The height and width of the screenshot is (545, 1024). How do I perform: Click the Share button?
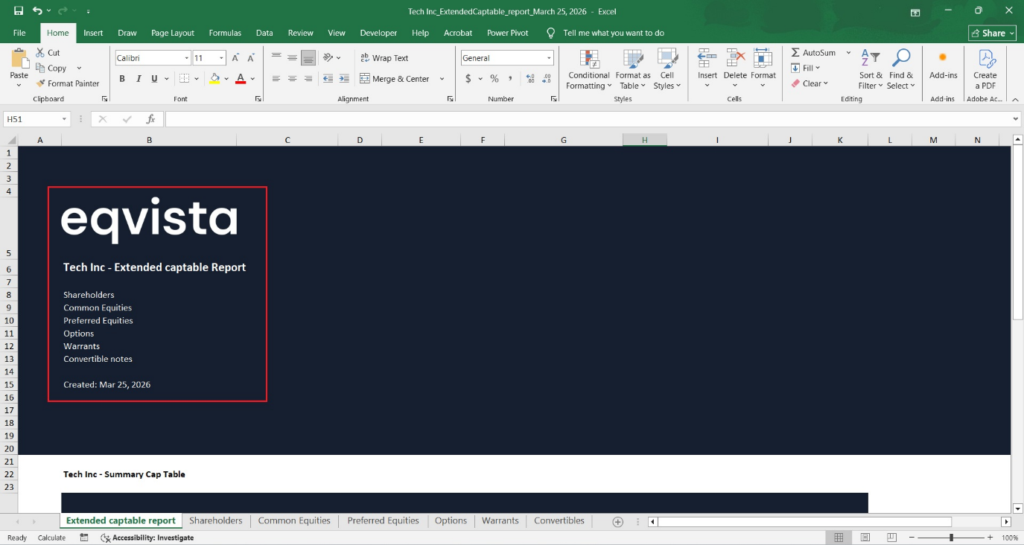pos(992,33)
